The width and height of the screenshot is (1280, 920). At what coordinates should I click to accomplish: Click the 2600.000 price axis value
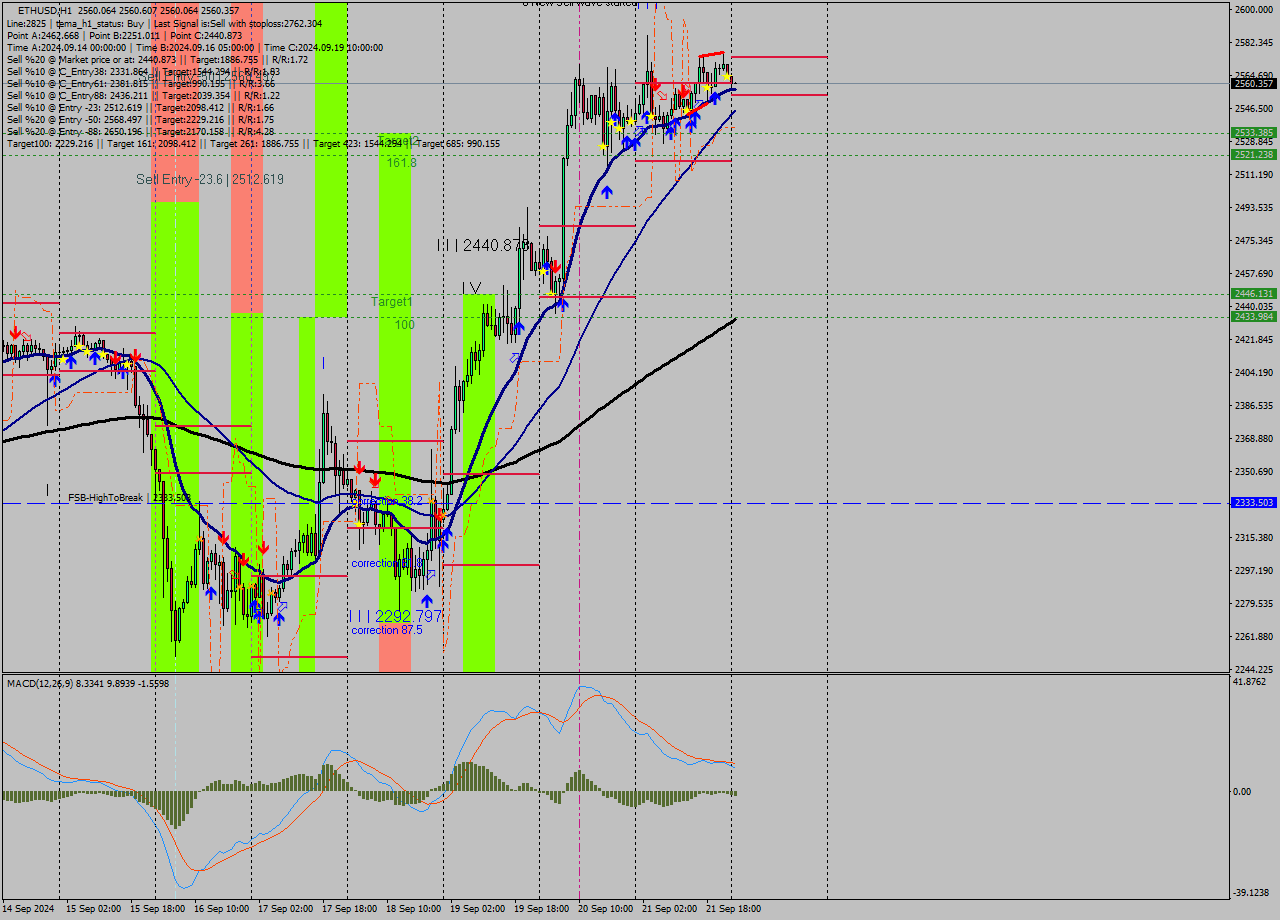1254,9
